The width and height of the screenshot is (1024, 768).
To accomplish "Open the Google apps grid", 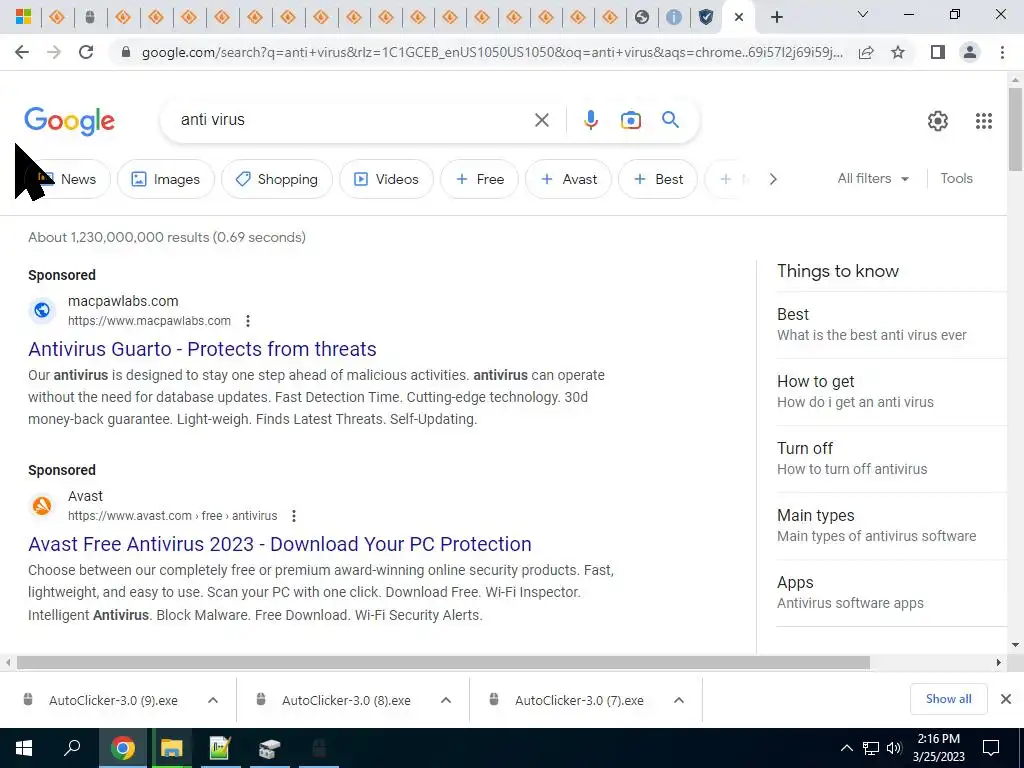I will pos(984,121).
